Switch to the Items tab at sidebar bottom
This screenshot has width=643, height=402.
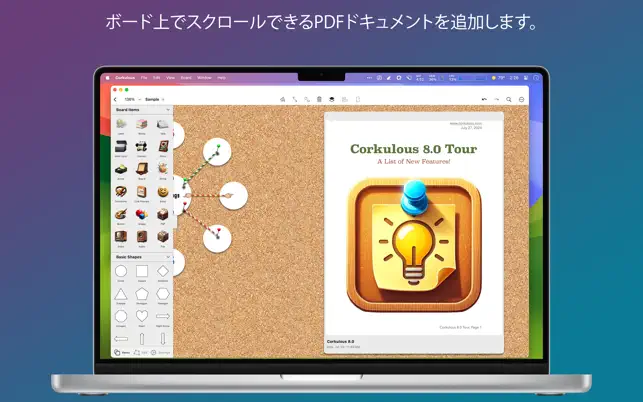coord(121,352)
